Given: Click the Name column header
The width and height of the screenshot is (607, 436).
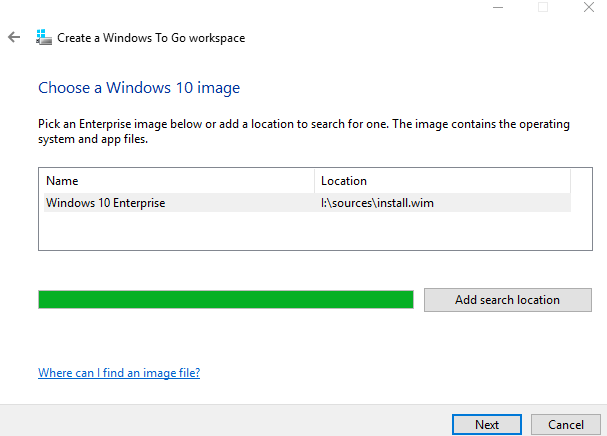Looking at the screenshot, I should point(179,181).
